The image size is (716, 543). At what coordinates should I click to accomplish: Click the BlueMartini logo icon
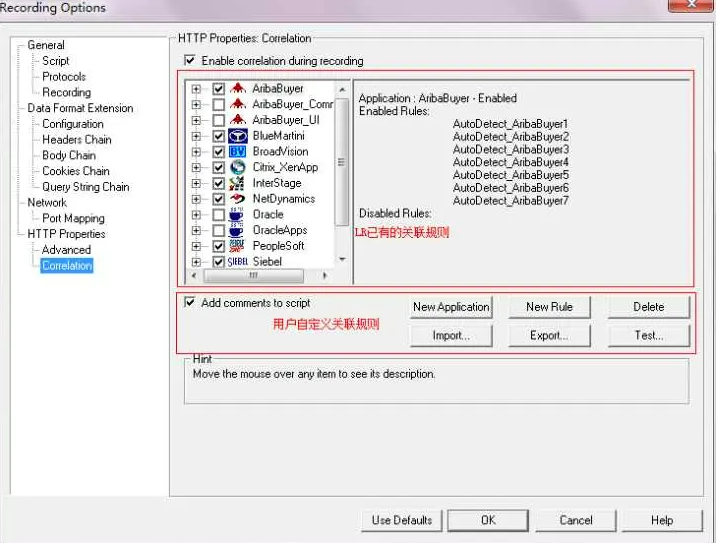(x=237, y=136)
